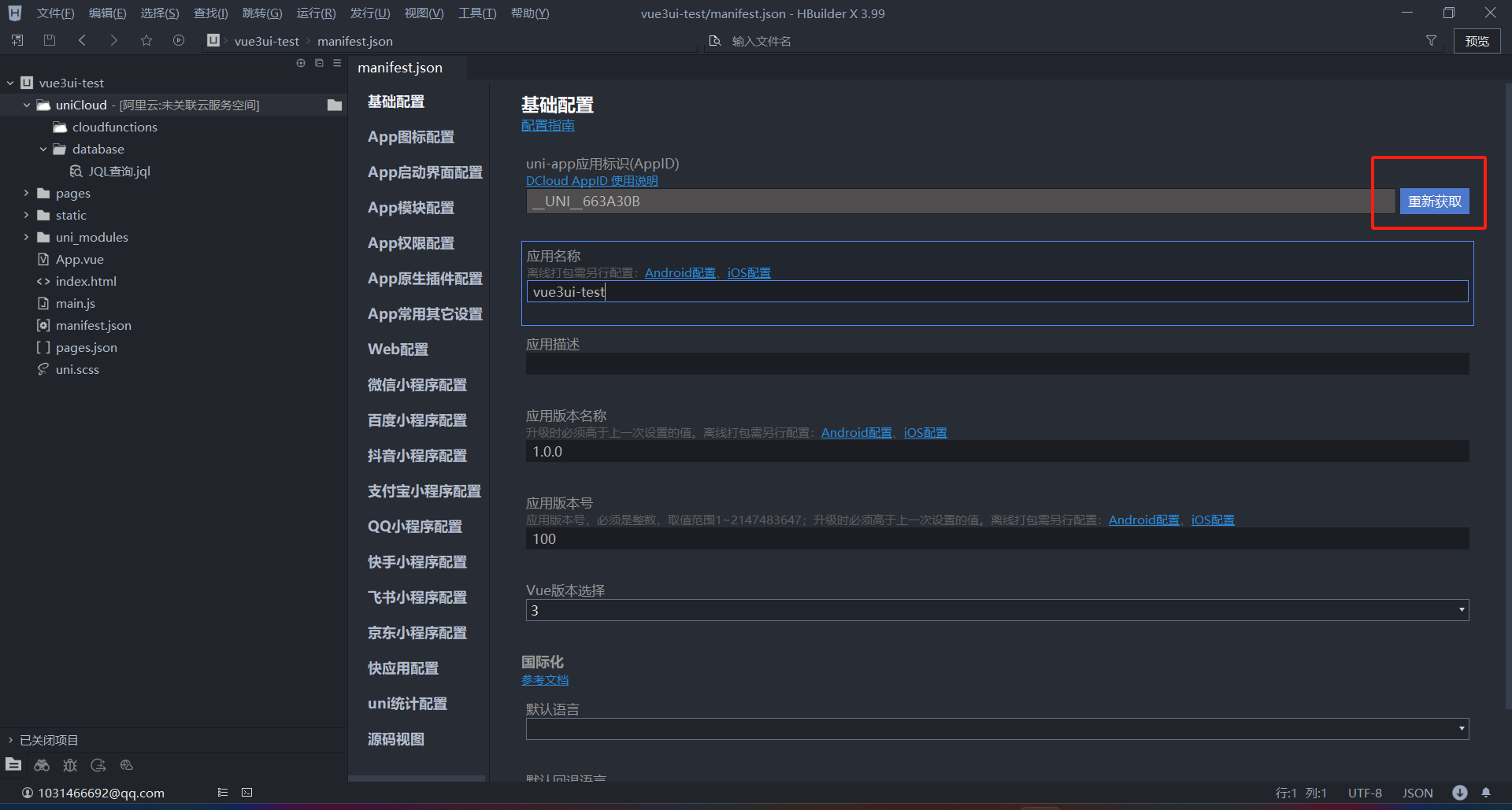Select the manifest.json editor tab
Image resolution: width=1512 pixels, height=810 pixels.
(400, 68)
